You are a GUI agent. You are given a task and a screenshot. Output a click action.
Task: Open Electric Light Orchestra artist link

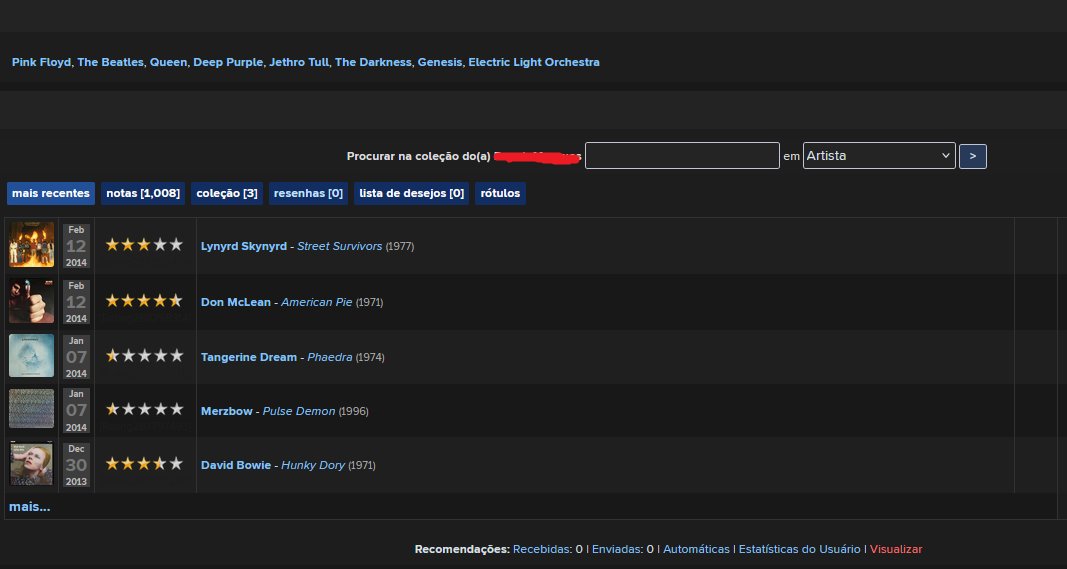coord(534,62)
